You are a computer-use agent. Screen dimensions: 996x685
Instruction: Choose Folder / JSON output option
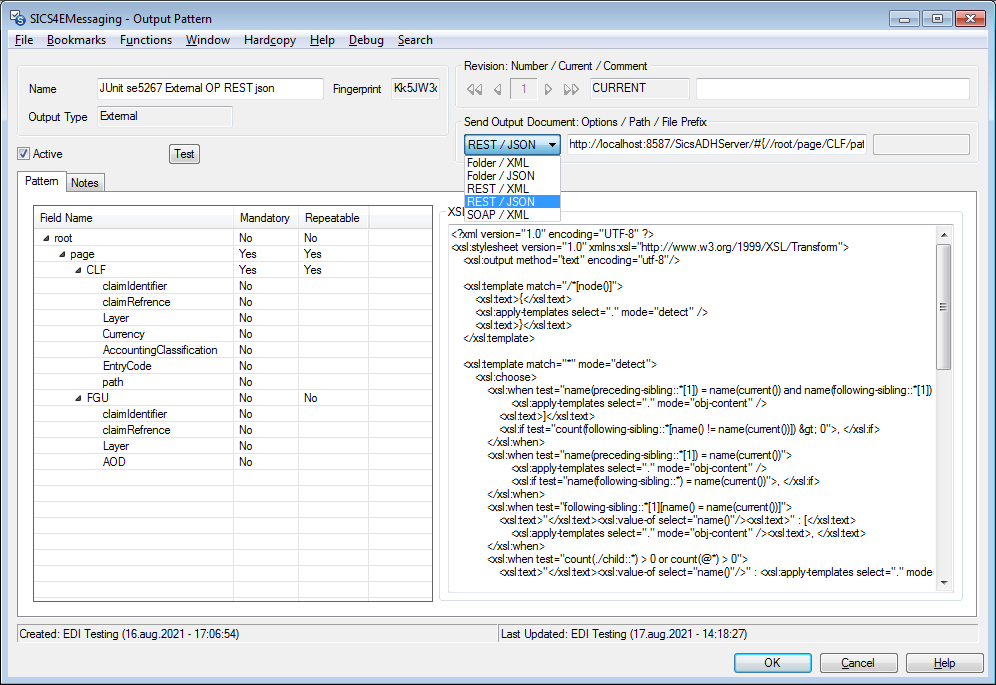tap(501, 176)
